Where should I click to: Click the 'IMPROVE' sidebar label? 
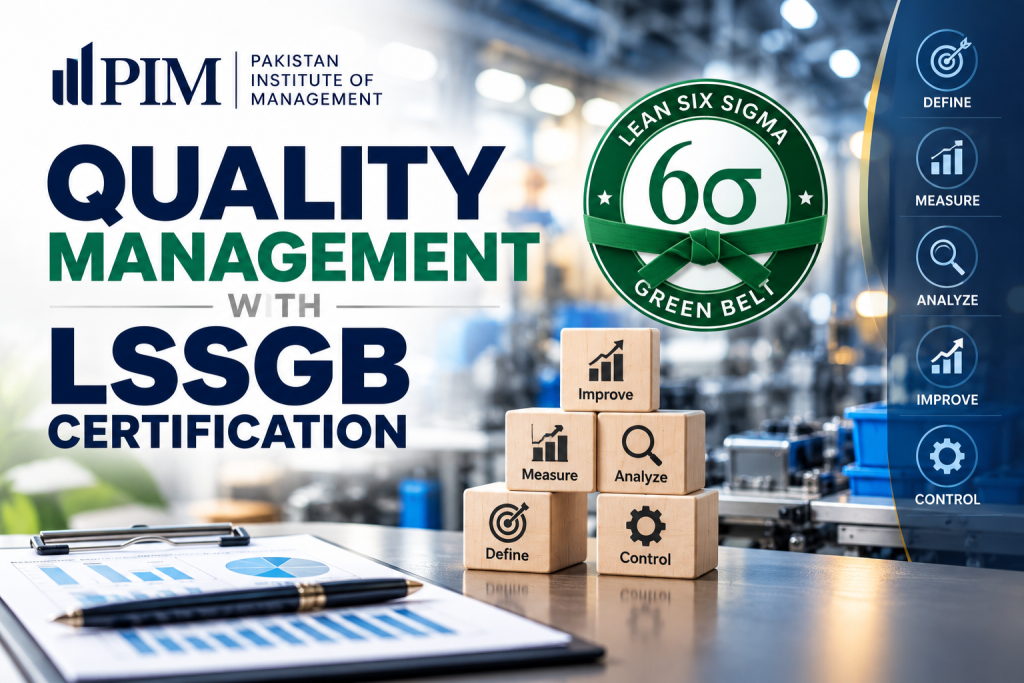[x=947, y=400]
